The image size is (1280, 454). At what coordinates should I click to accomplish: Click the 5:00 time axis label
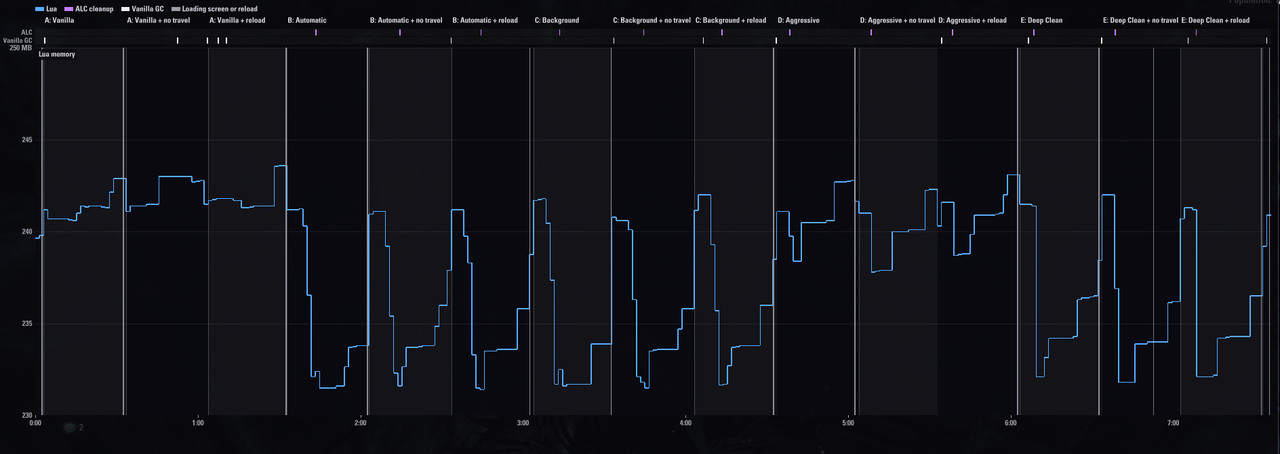[x=848, y=424]
